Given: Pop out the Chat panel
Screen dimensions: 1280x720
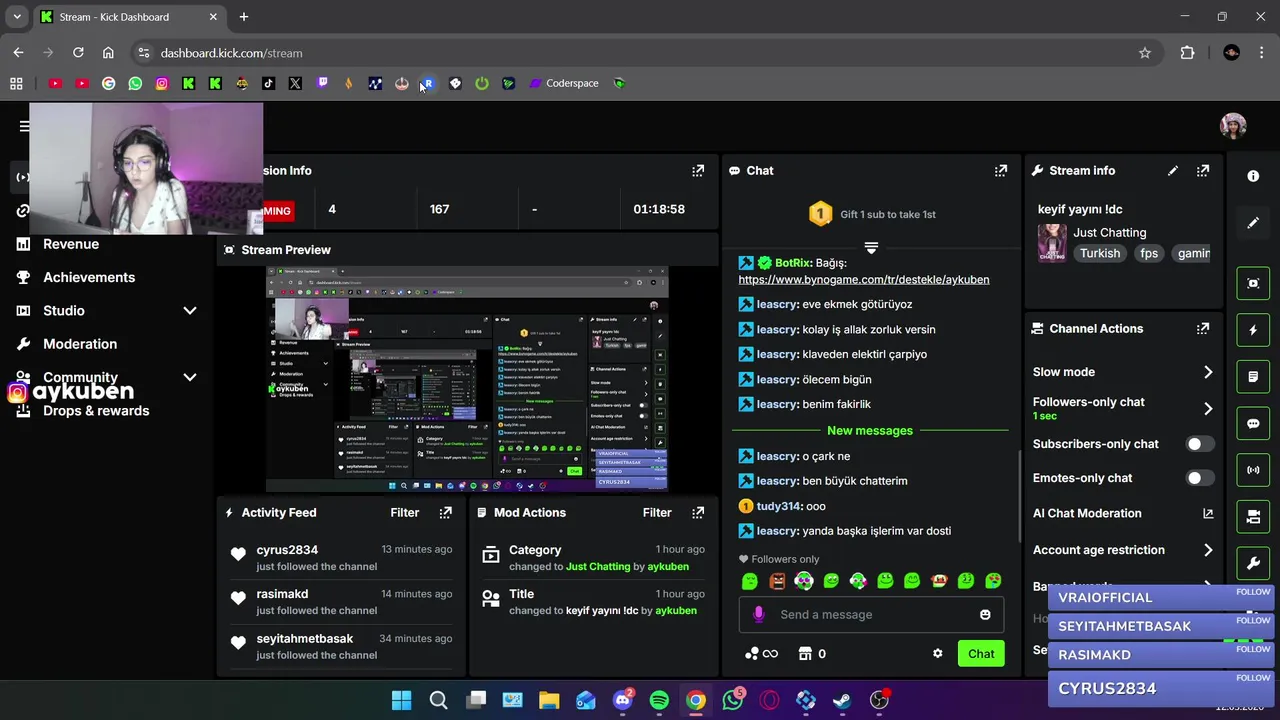Looking at the screenshot, I should [1001, 171].
